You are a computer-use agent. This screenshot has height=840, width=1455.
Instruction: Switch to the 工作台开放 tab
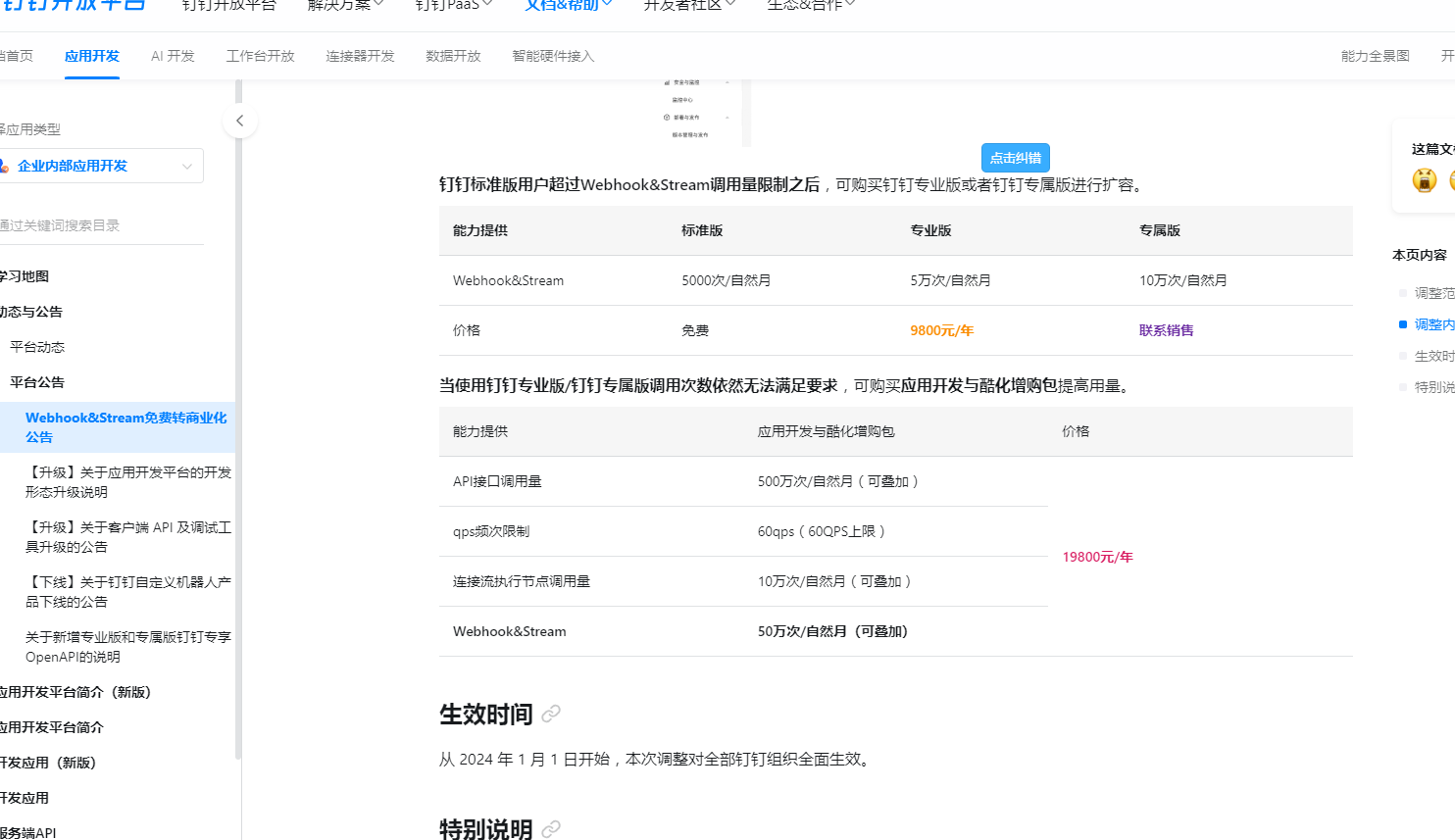(x=261, y=56)
